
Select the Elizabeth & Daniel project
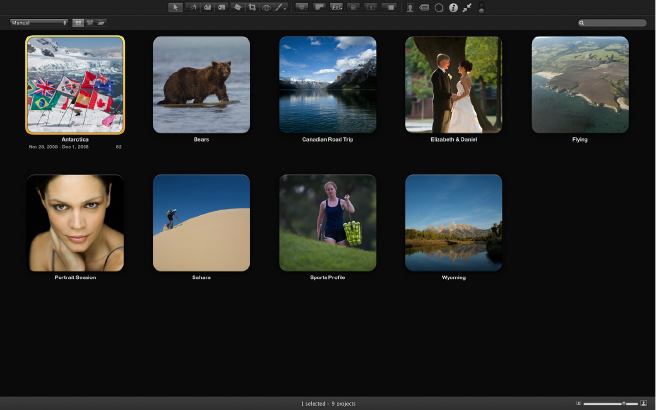(x=454, y=85)
